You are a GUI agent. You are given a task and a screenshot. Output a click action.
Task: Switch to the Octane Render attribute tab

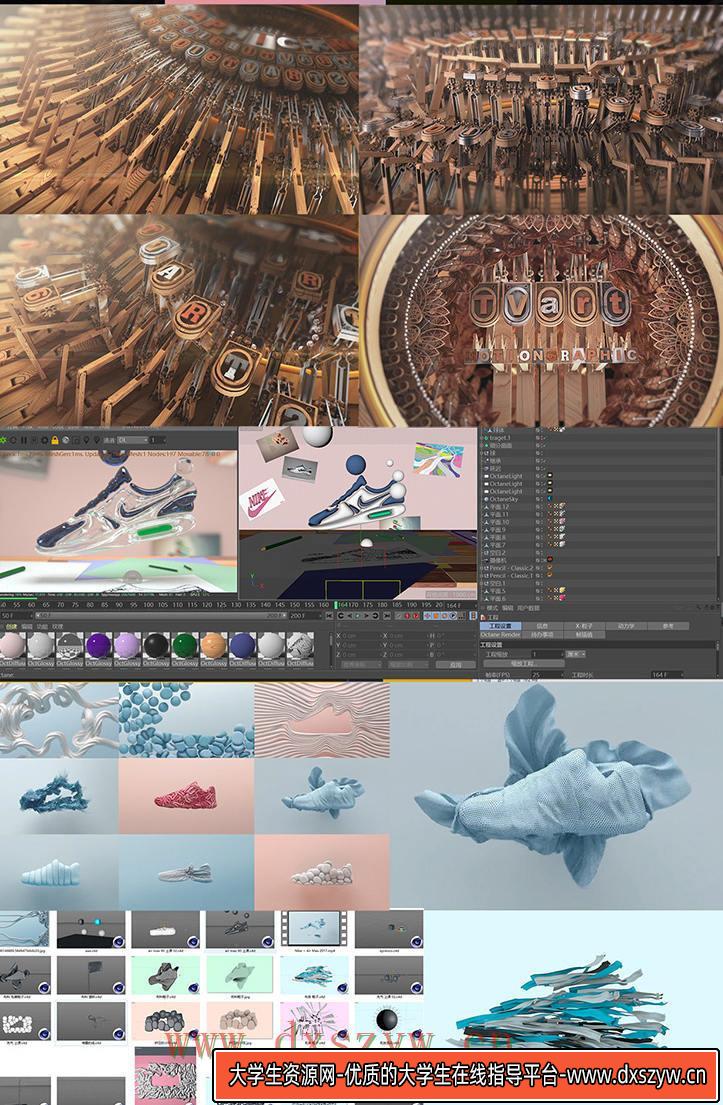[x=500, y=634]
